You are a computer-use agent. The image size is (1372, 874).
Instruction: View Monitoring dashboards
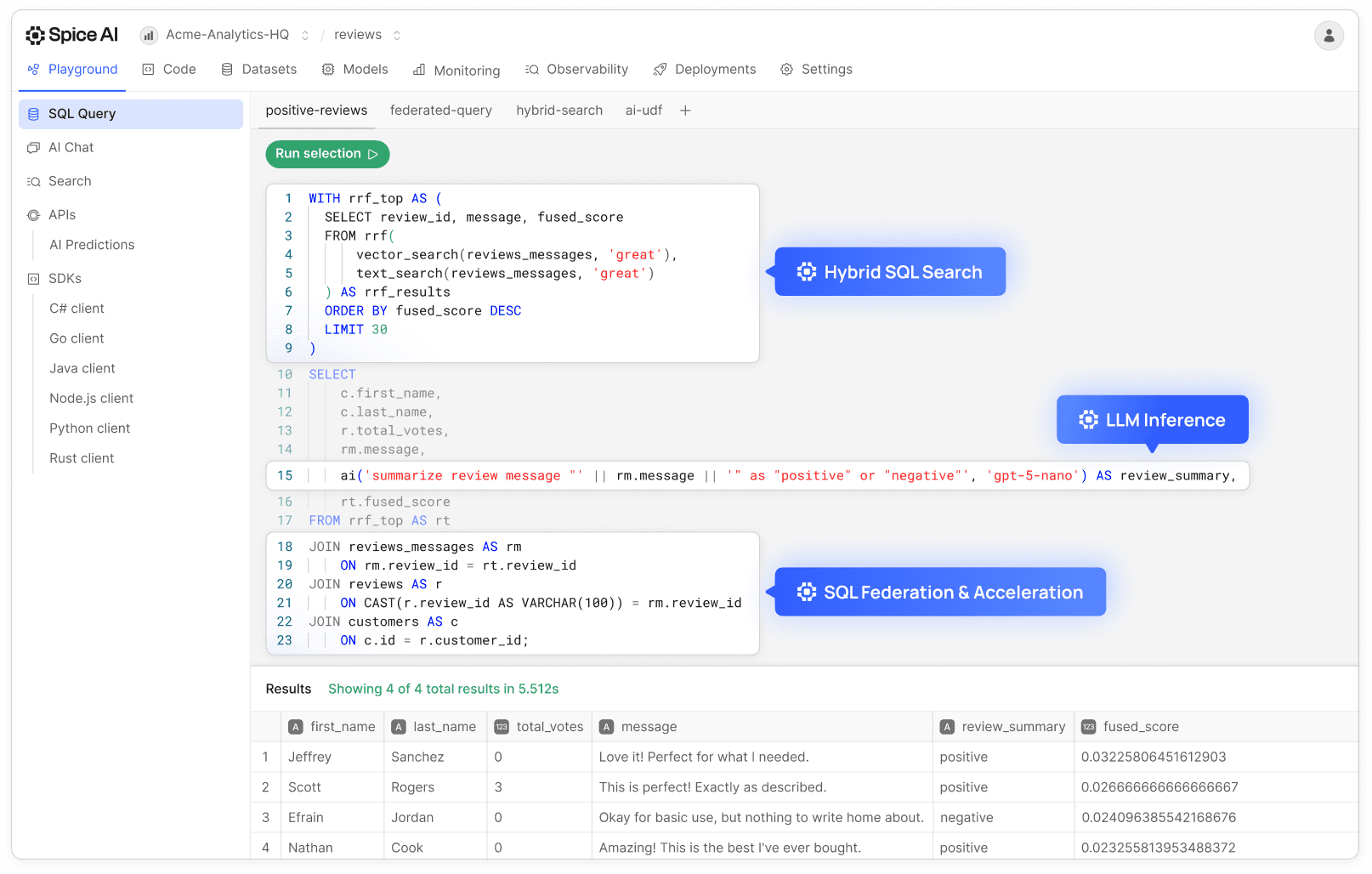click(456, 70)
